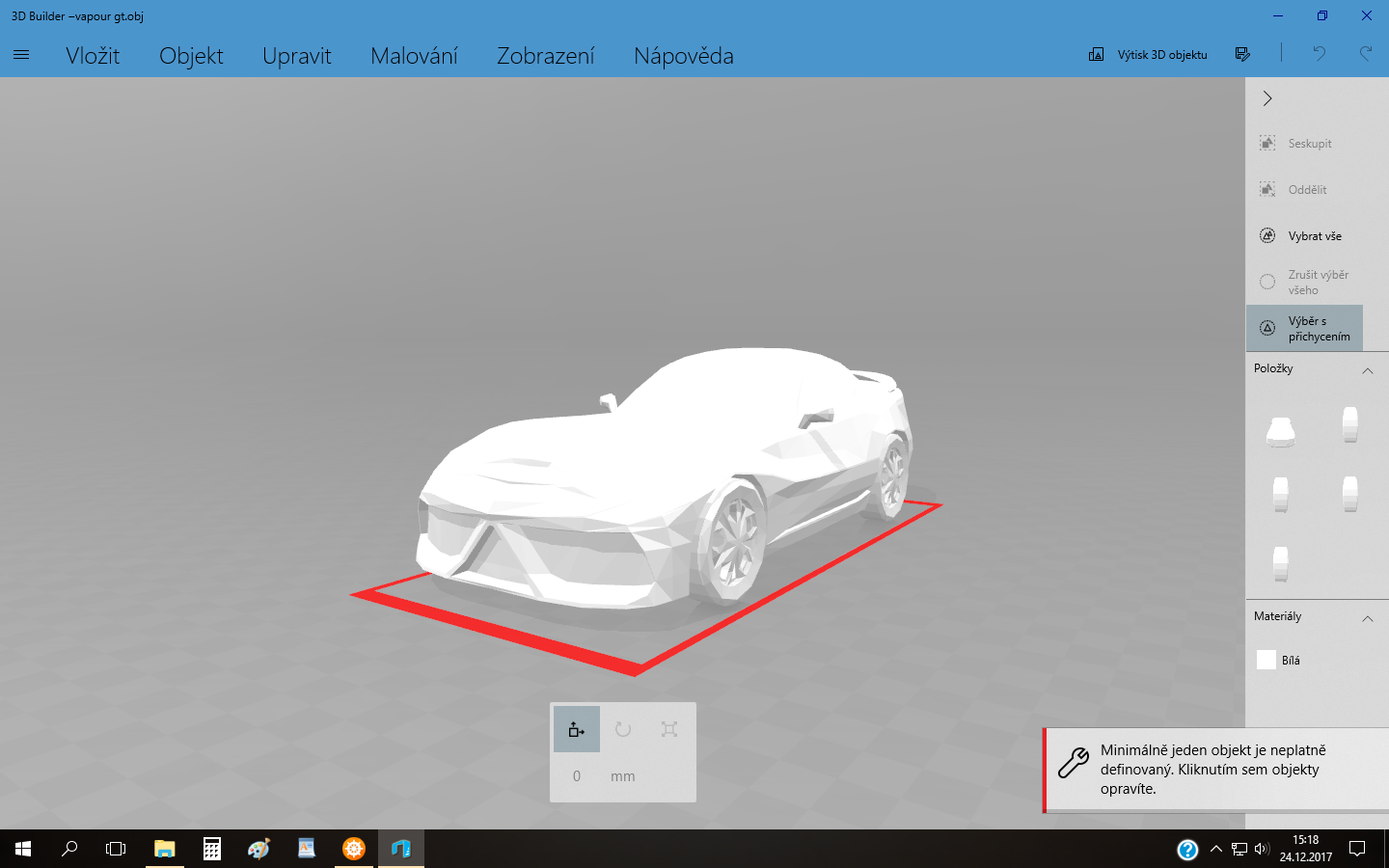The width and height of the screenshot is (1389, 868).
Task: Select the top-right wheel item thumbnail
Action: tap(1349, 424)
